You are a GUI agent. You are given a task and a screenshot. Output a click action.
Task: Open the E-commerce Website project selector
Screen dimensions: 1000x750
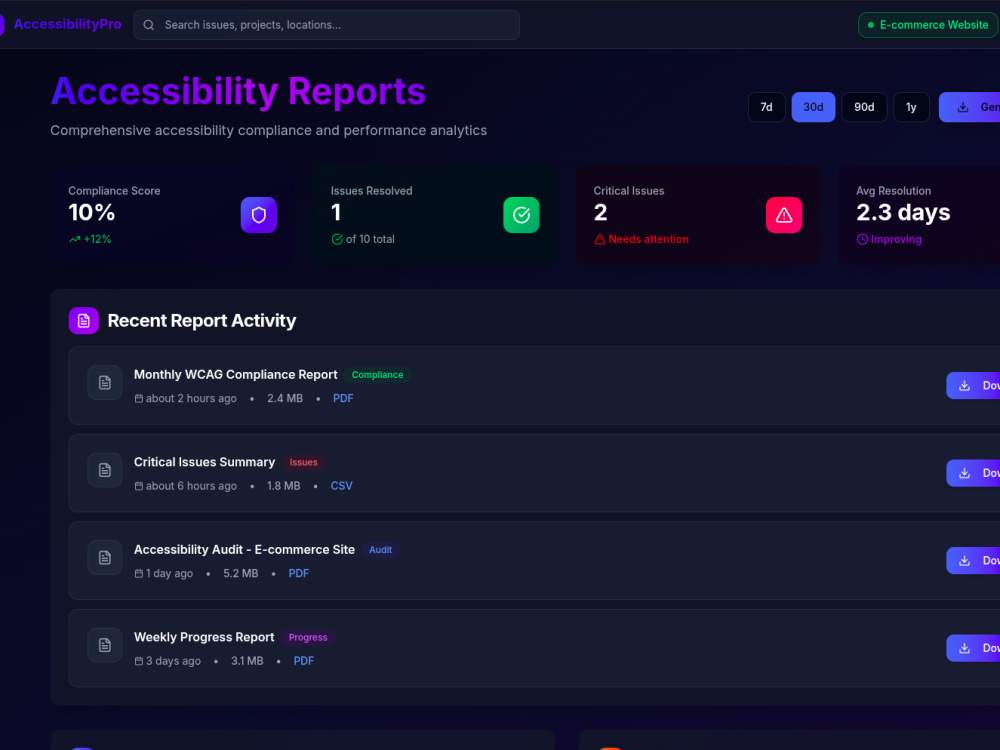pyautogui.click(x=929, y=25)
